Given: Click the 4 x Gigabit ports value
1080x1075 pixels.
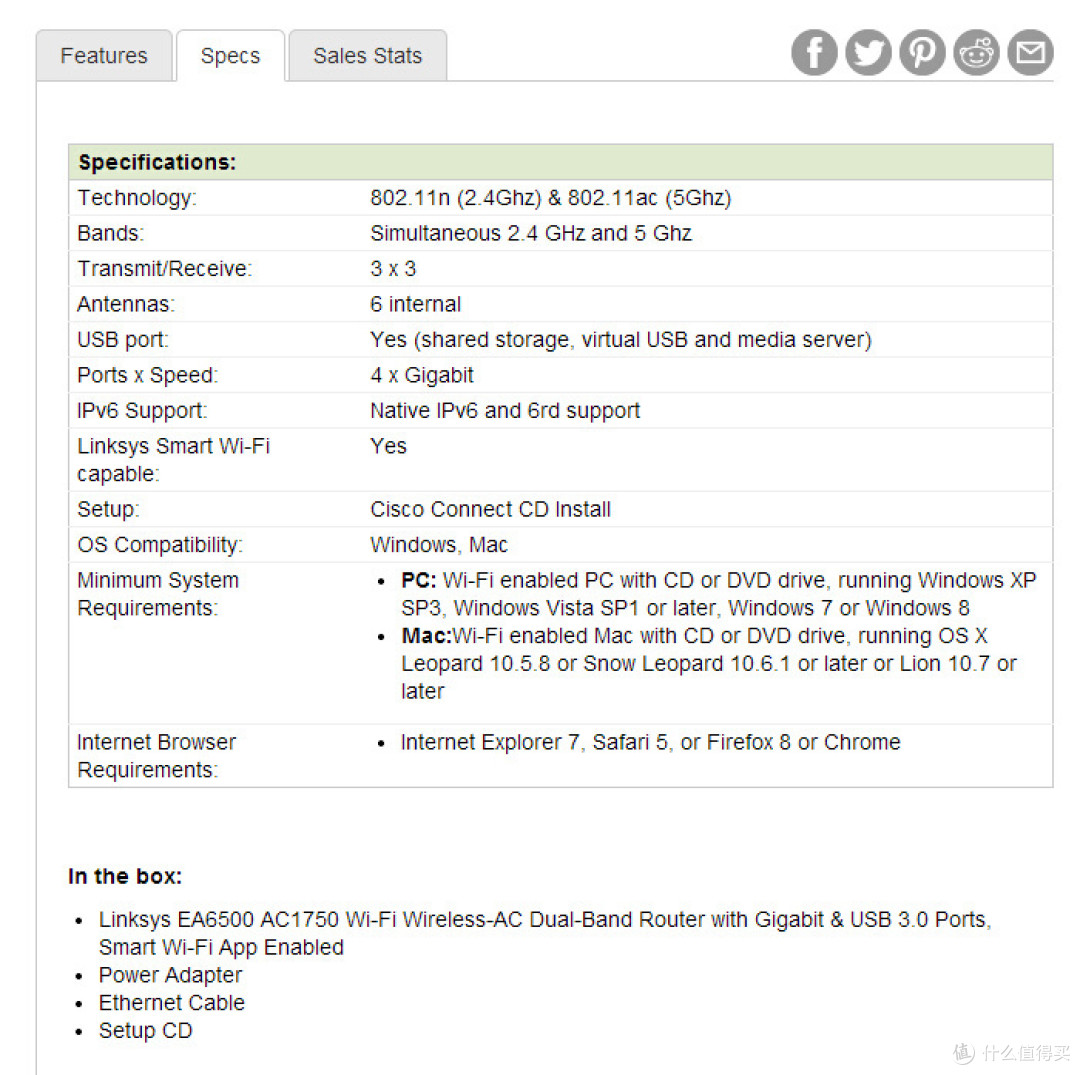Looking at the screenshot, I should click(422, 375).
